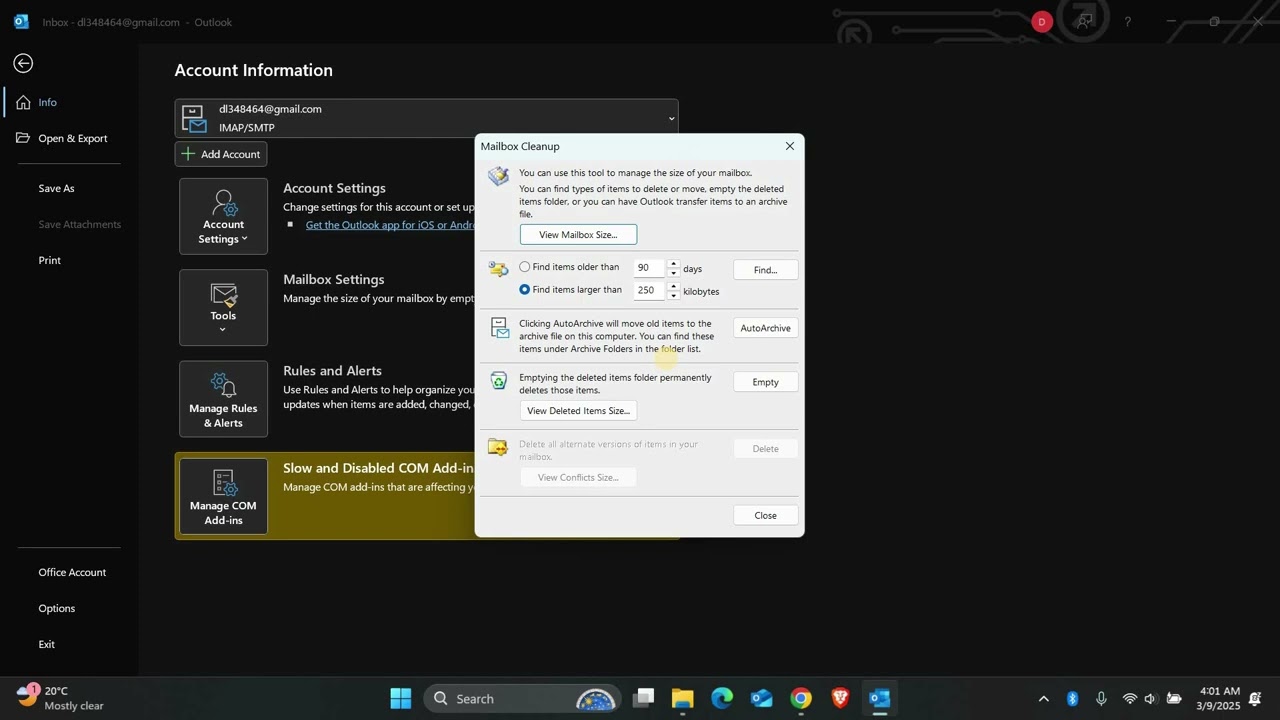Click the Add Account button
1280x720 pixels.
221,154
